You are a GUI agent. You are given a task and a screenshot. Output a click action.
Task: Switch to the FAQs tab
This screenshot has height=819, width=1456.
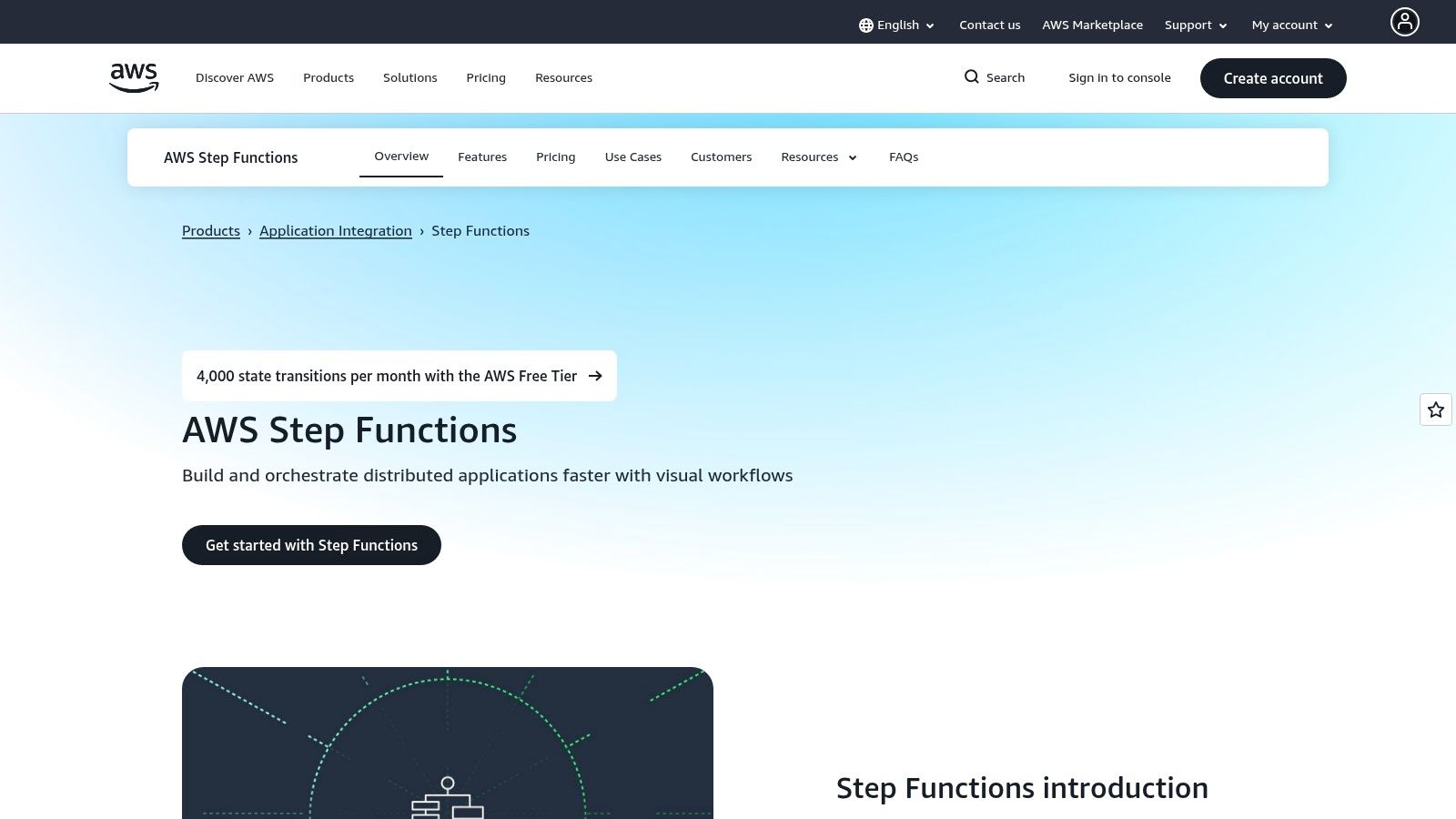tap(904, 157)
